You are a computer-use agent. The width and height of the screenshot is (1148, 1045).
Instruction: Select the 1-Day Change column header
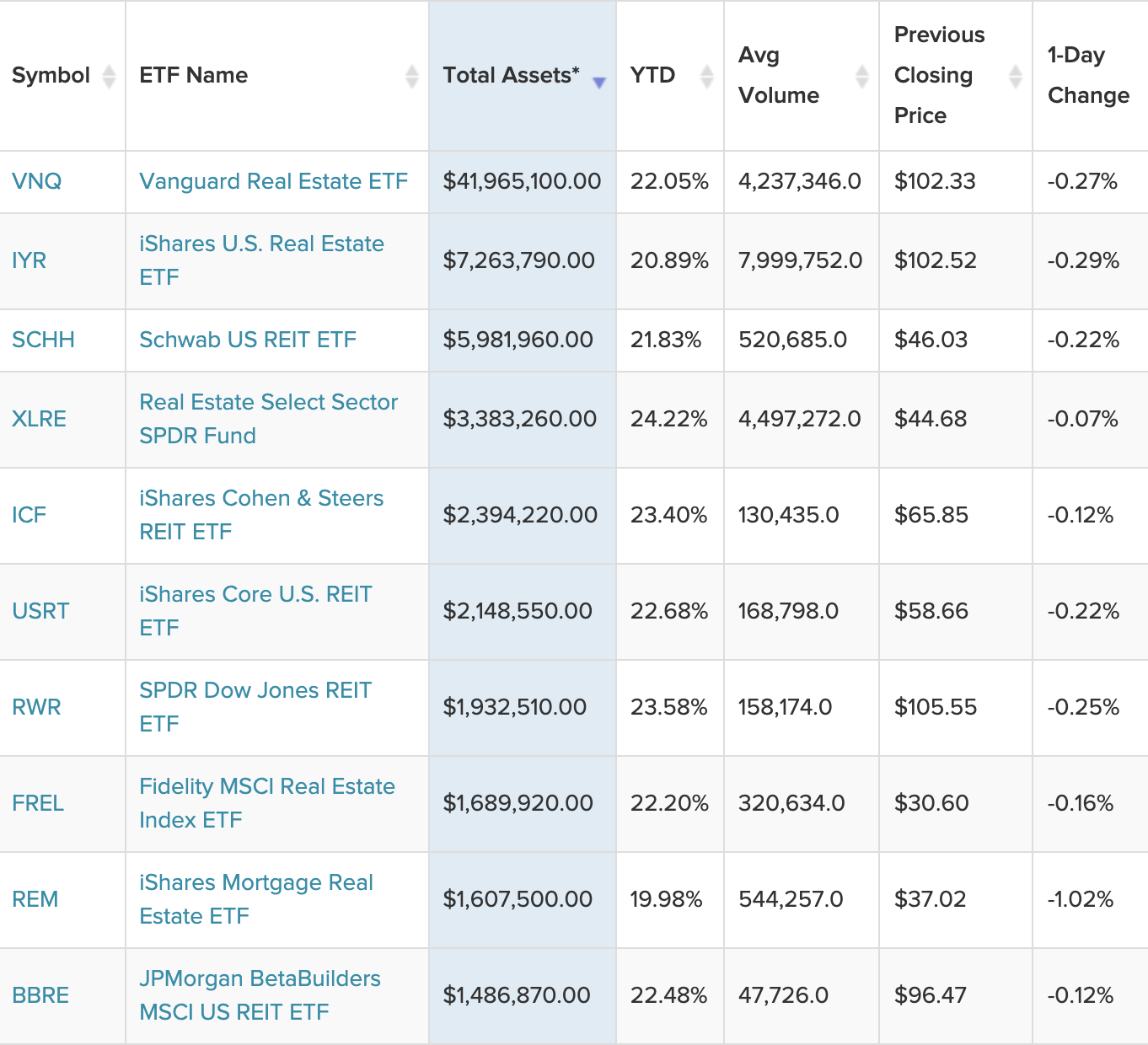tap(1088, 75)
